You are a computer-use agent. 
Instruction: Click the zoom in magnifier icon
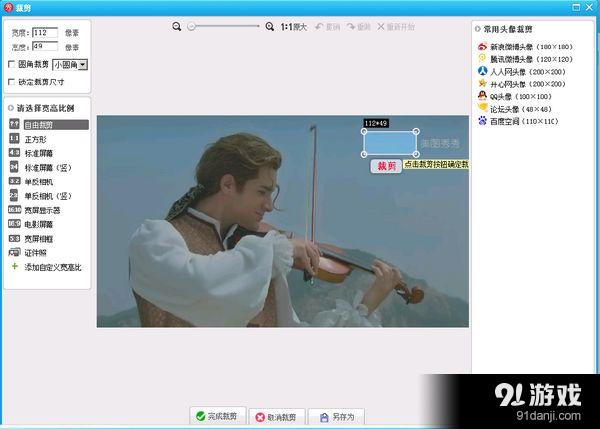pyautogui.click(x=269, y=27)
